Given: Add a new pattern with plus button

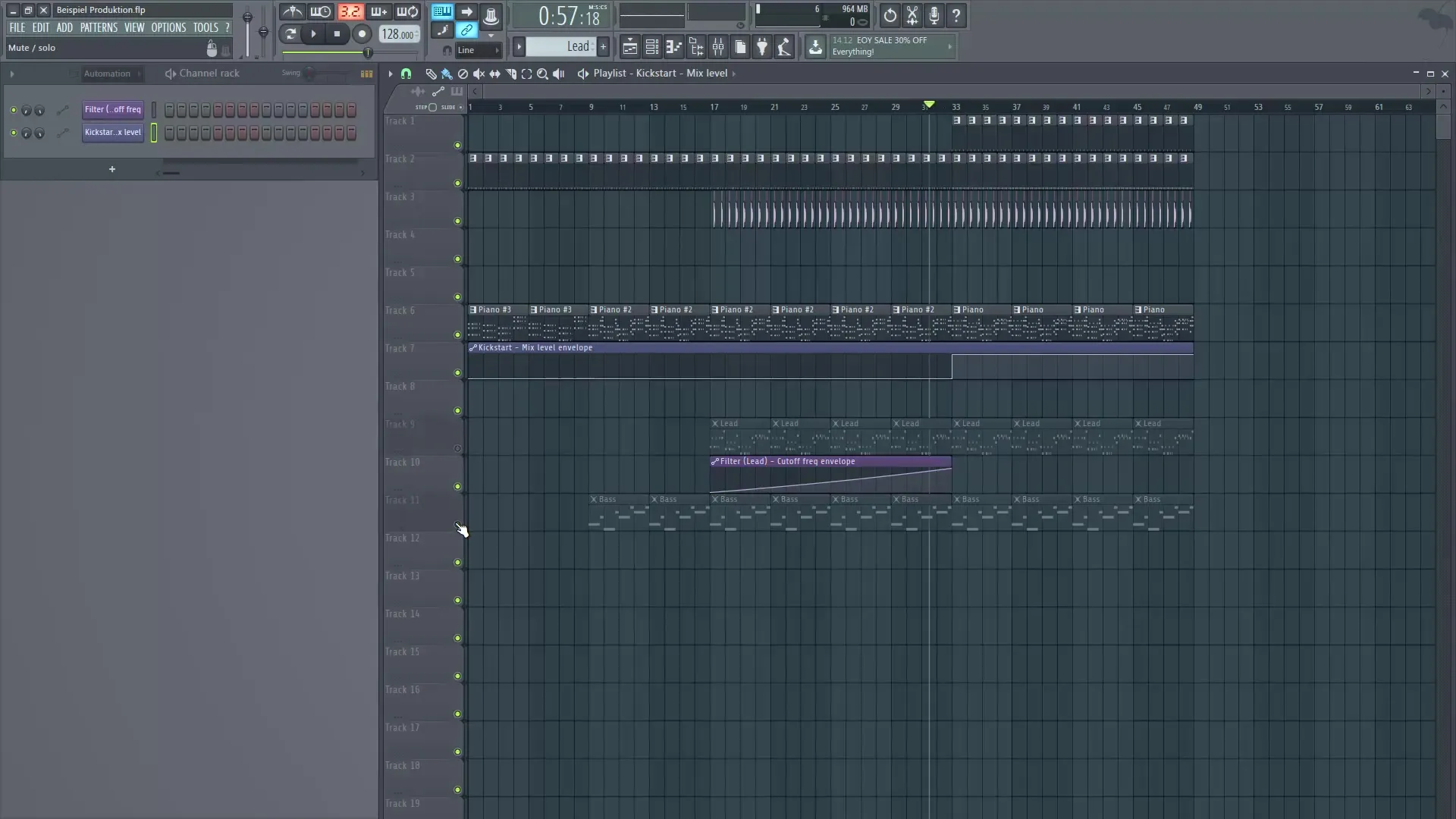Looking at the screenshot, I should pos(604,46).
